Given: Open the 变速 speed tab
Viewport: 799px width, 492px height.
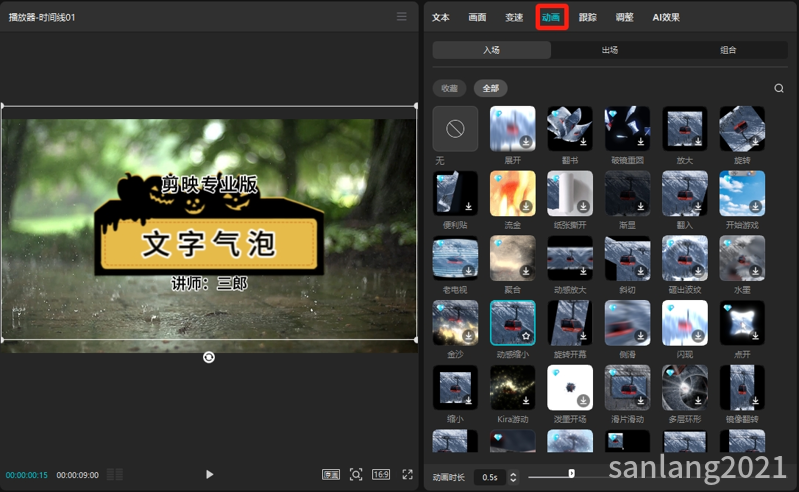Looking at the screenshot, I should [x=514, y=17].
